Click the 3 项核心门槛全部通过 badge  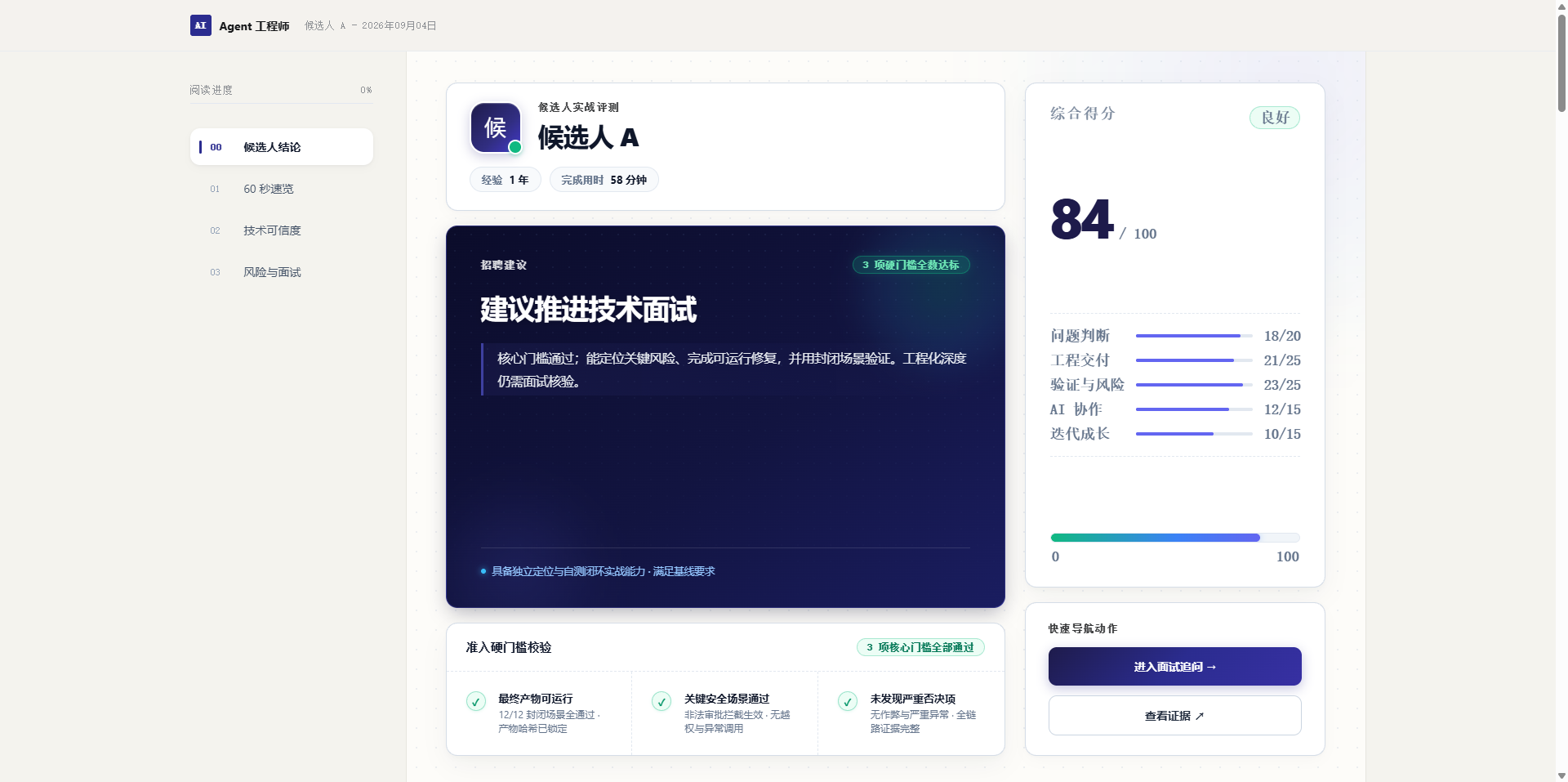(920, 647)
